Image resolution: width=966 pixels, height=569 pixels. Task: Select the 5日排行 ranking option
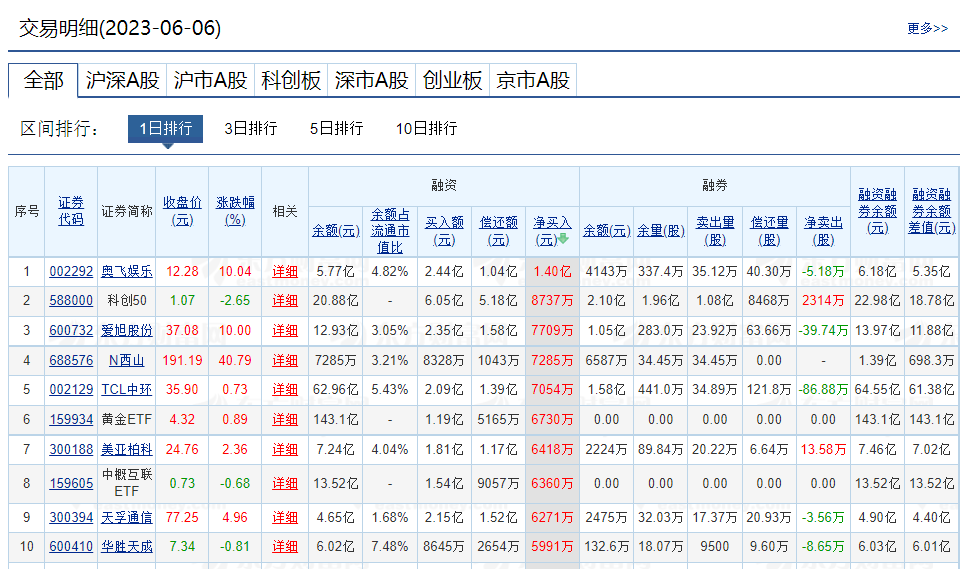336,128
